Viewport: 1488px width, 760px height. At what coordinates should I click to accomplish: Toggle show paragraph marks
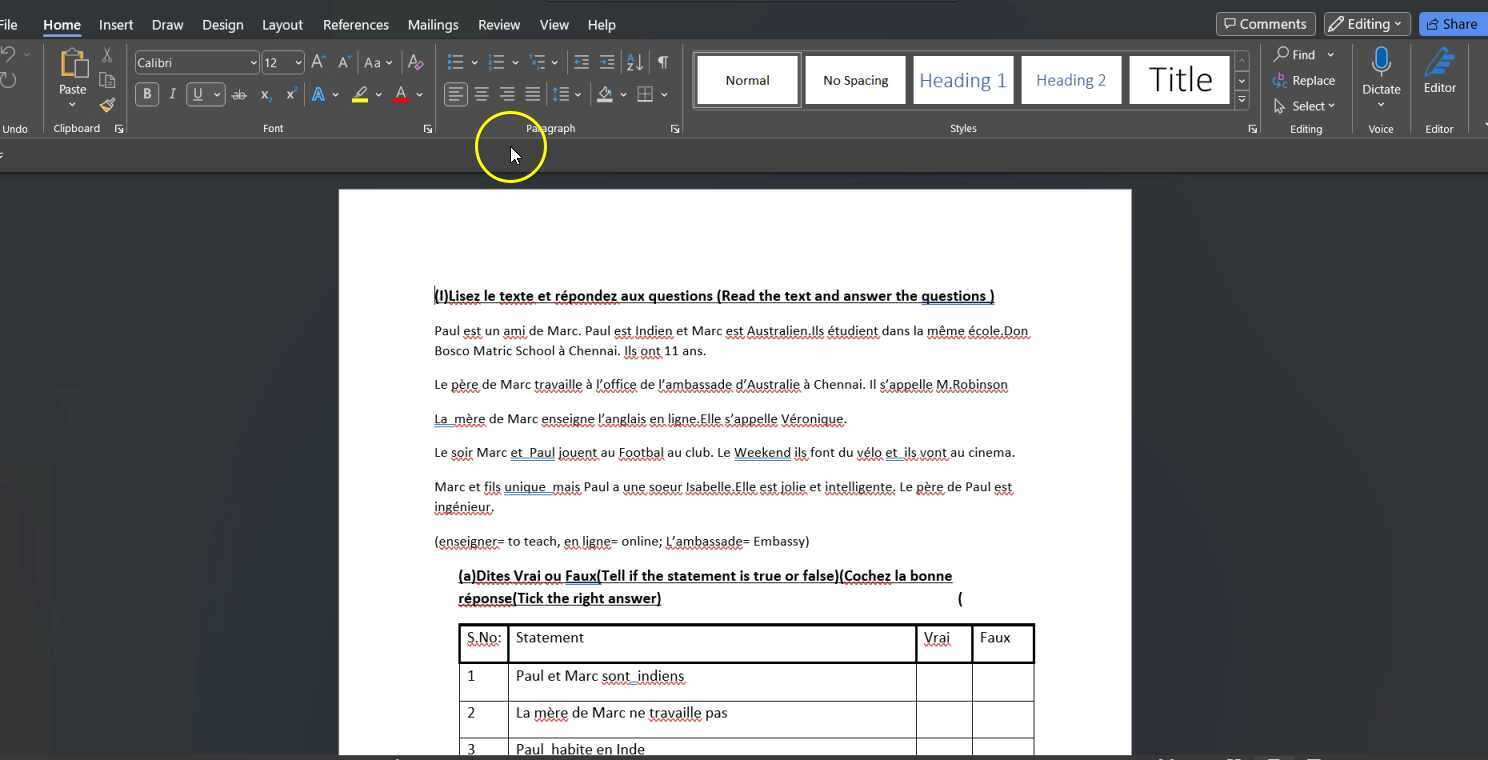tap(662, 62)
